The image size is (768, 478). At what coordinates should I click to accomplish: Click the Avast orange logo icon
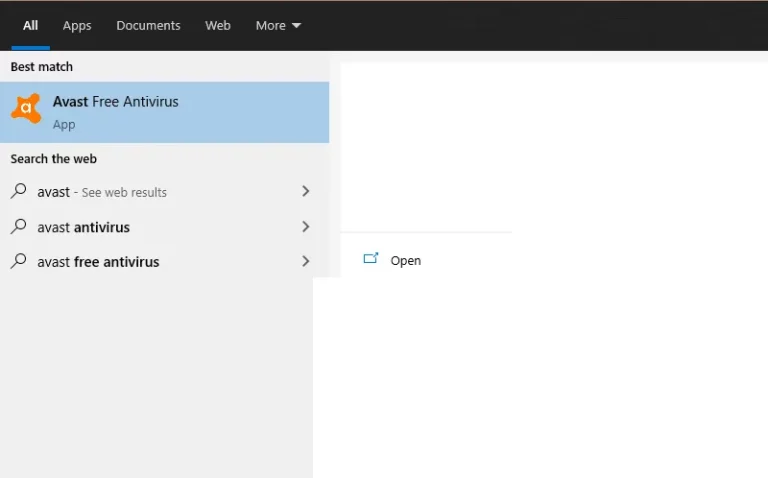point(26,108)
